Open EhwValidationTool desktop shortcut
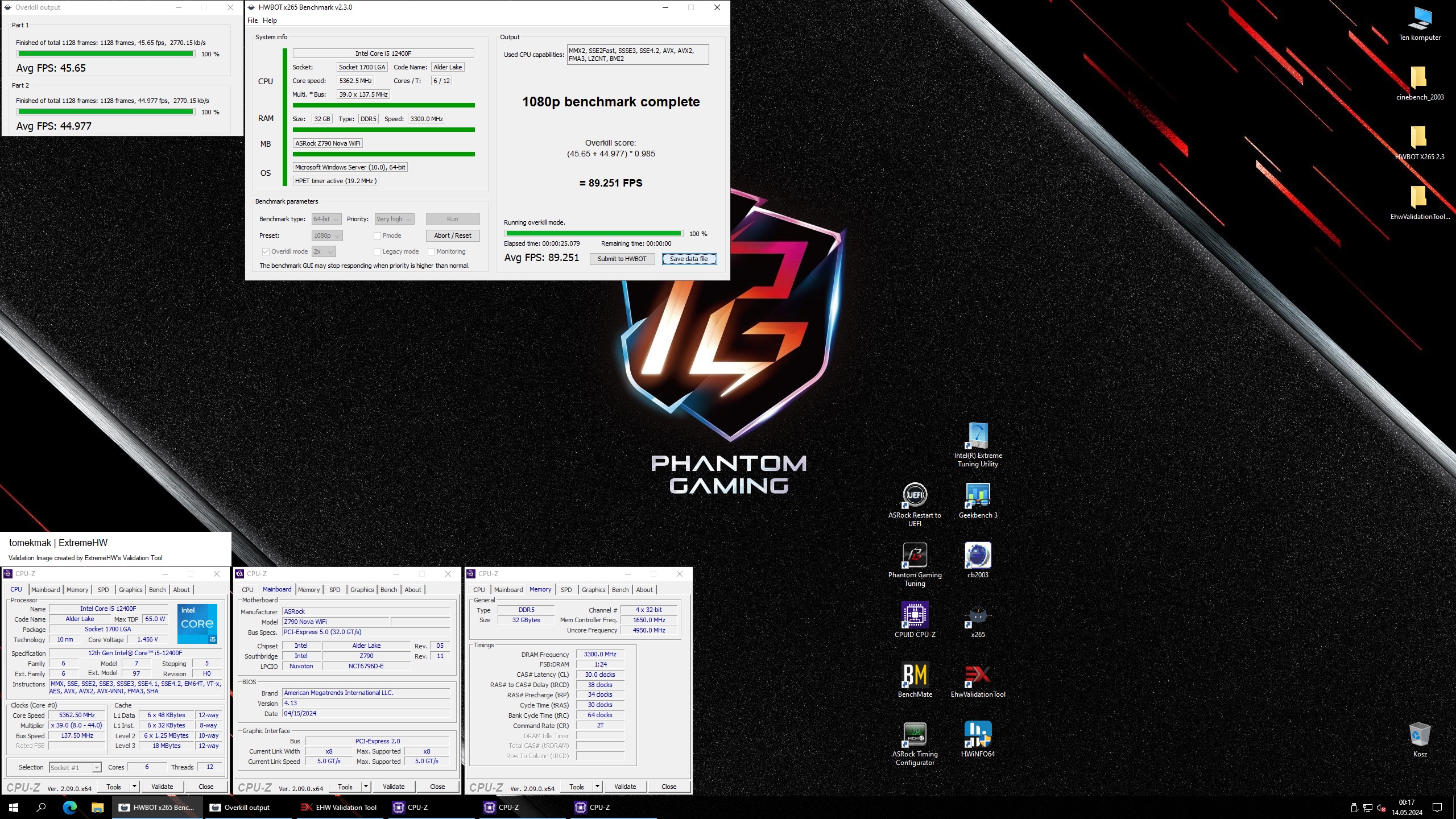This screenshot has height=819, width=1456. click(x=978, y=680)
